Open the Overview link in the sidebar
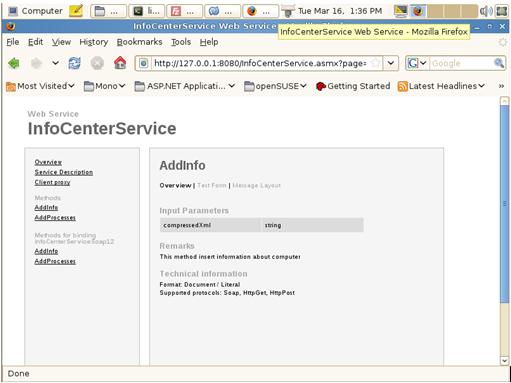 [x=48, y=162]
